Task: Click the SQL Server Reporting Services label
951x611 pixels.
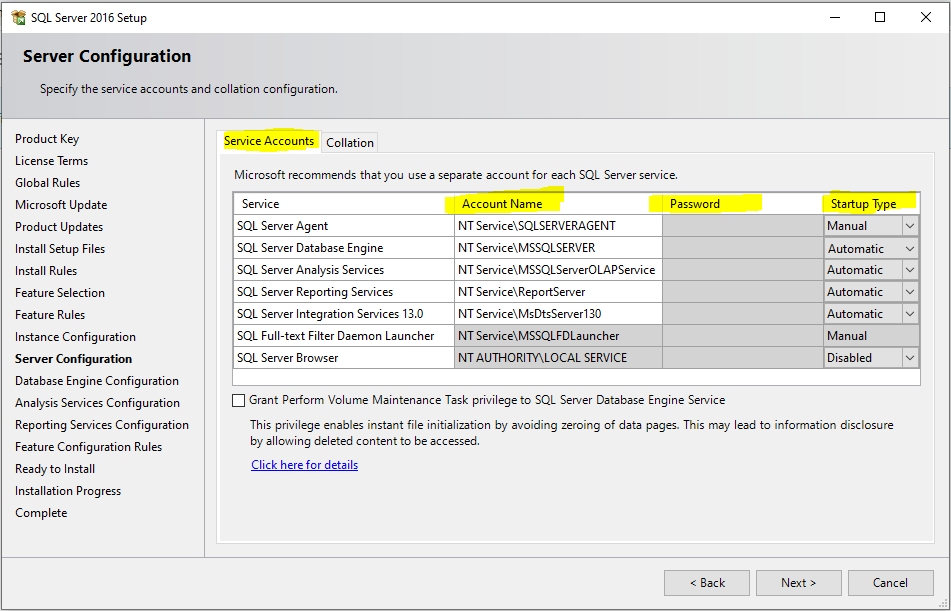Action: [x=315, y=292]
